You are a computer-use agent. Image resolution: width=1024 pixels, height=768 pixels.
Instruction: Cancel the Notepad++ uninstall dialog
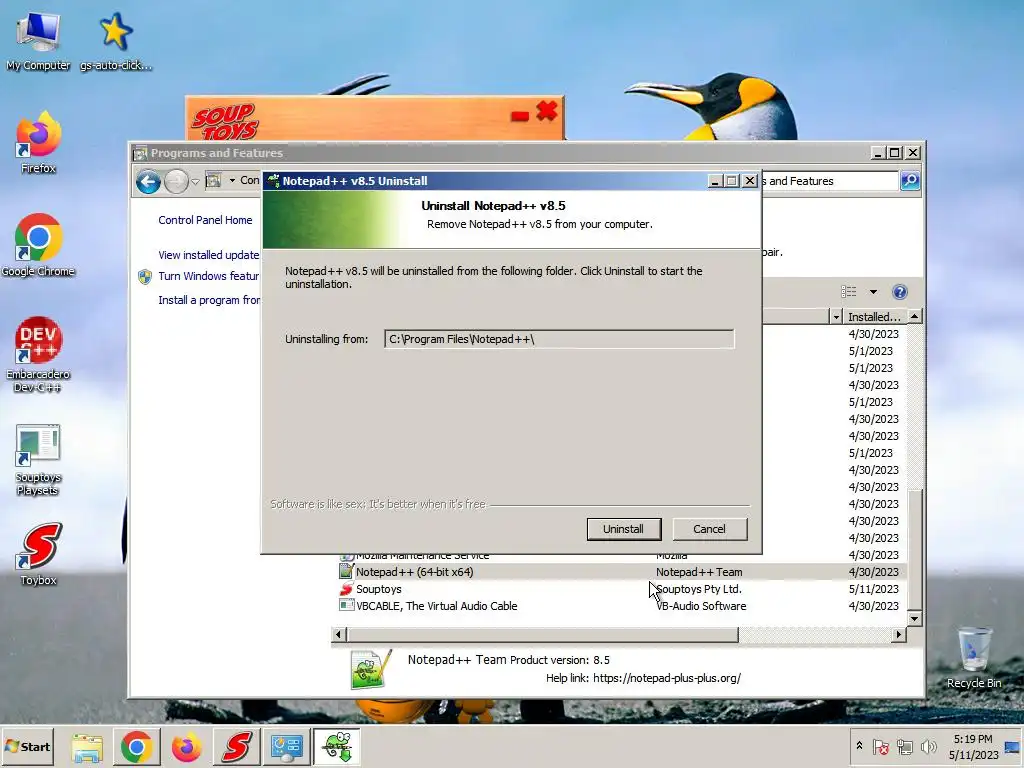[x=709, y=529]
